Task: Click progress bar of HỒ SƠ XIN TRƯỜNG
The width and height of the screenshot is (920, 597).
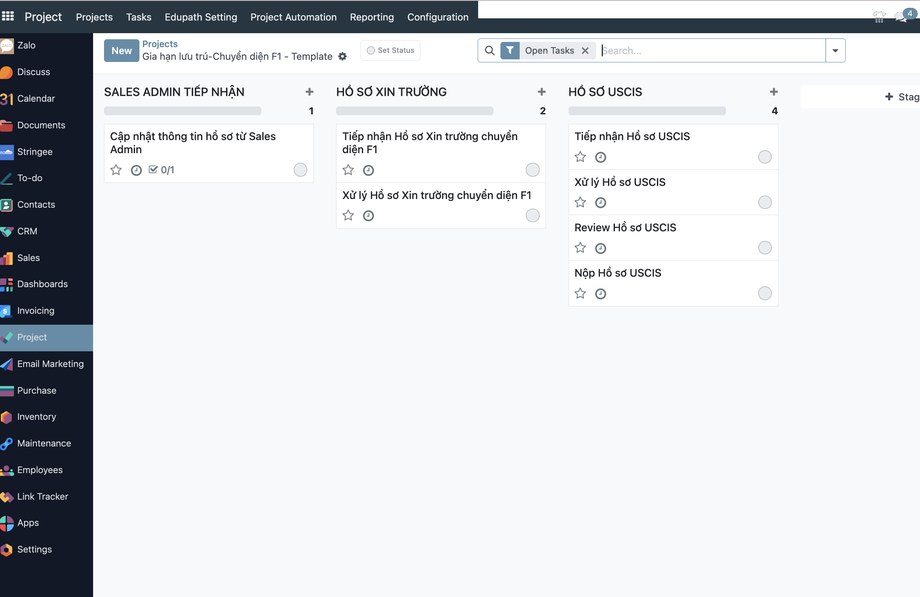Action: [415, 111]
